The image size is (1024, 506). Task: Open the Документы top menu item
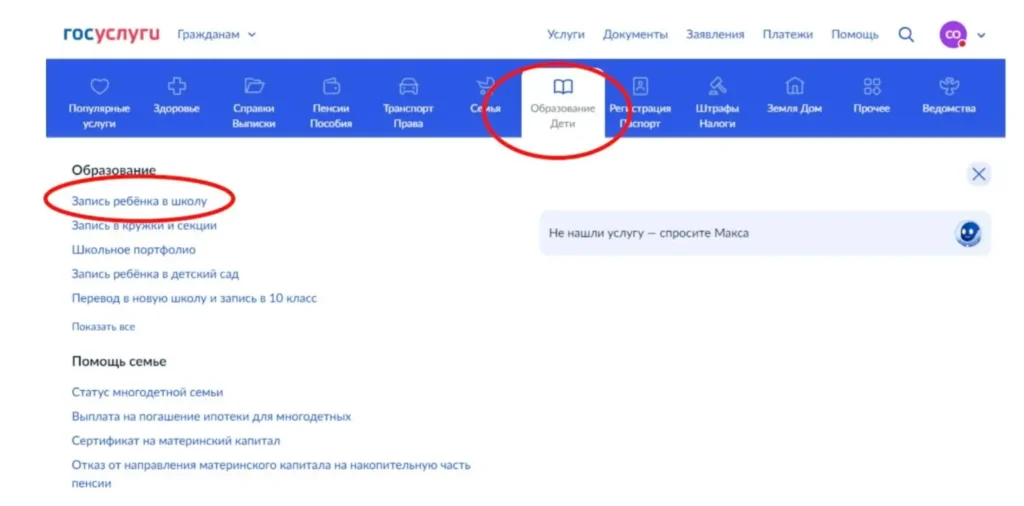pos(635,35)
